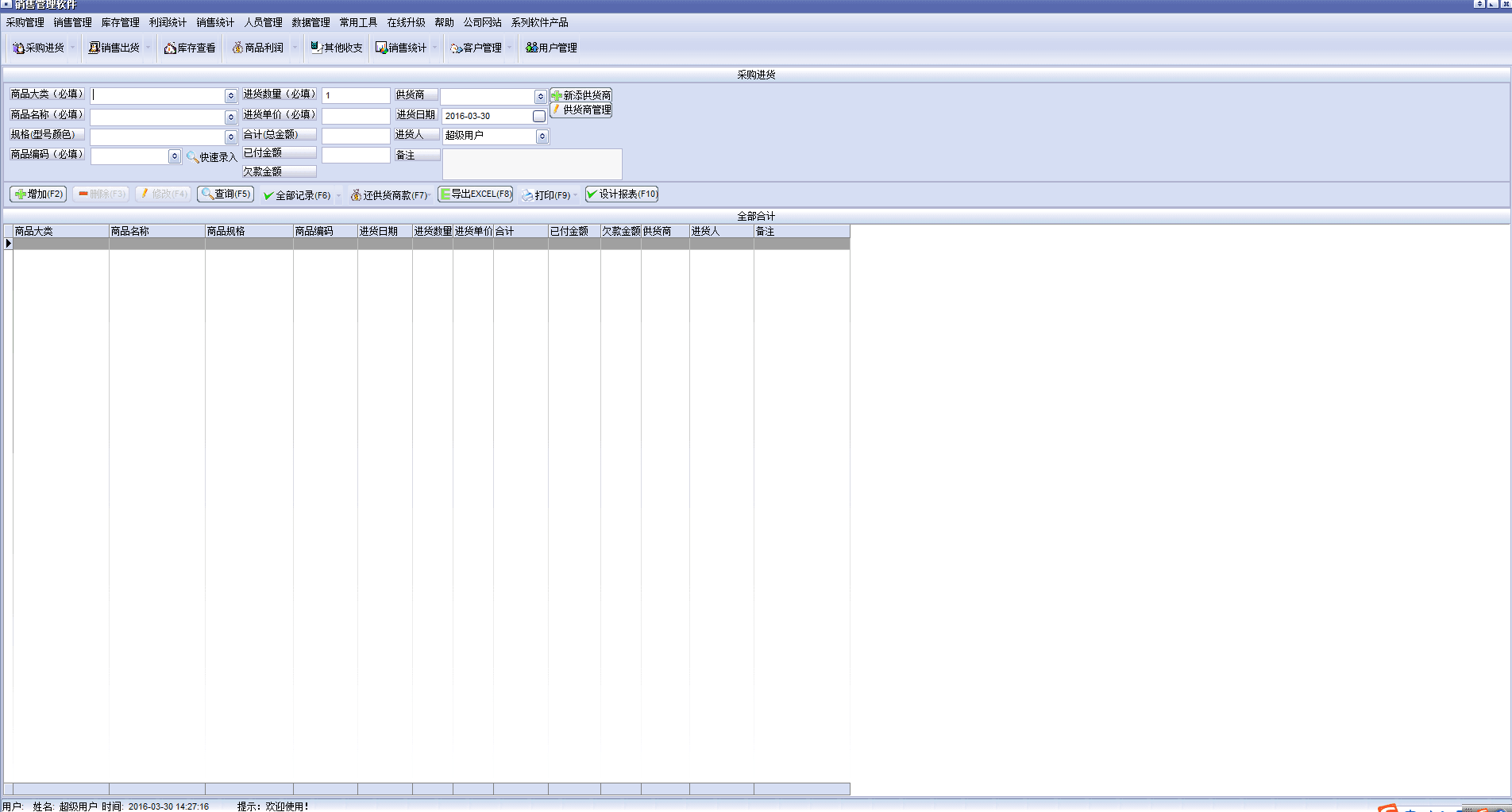This screenshot has width=1512, height=812.
Task: Expand the 商品大类 dropdown
Action: point(230,96)
